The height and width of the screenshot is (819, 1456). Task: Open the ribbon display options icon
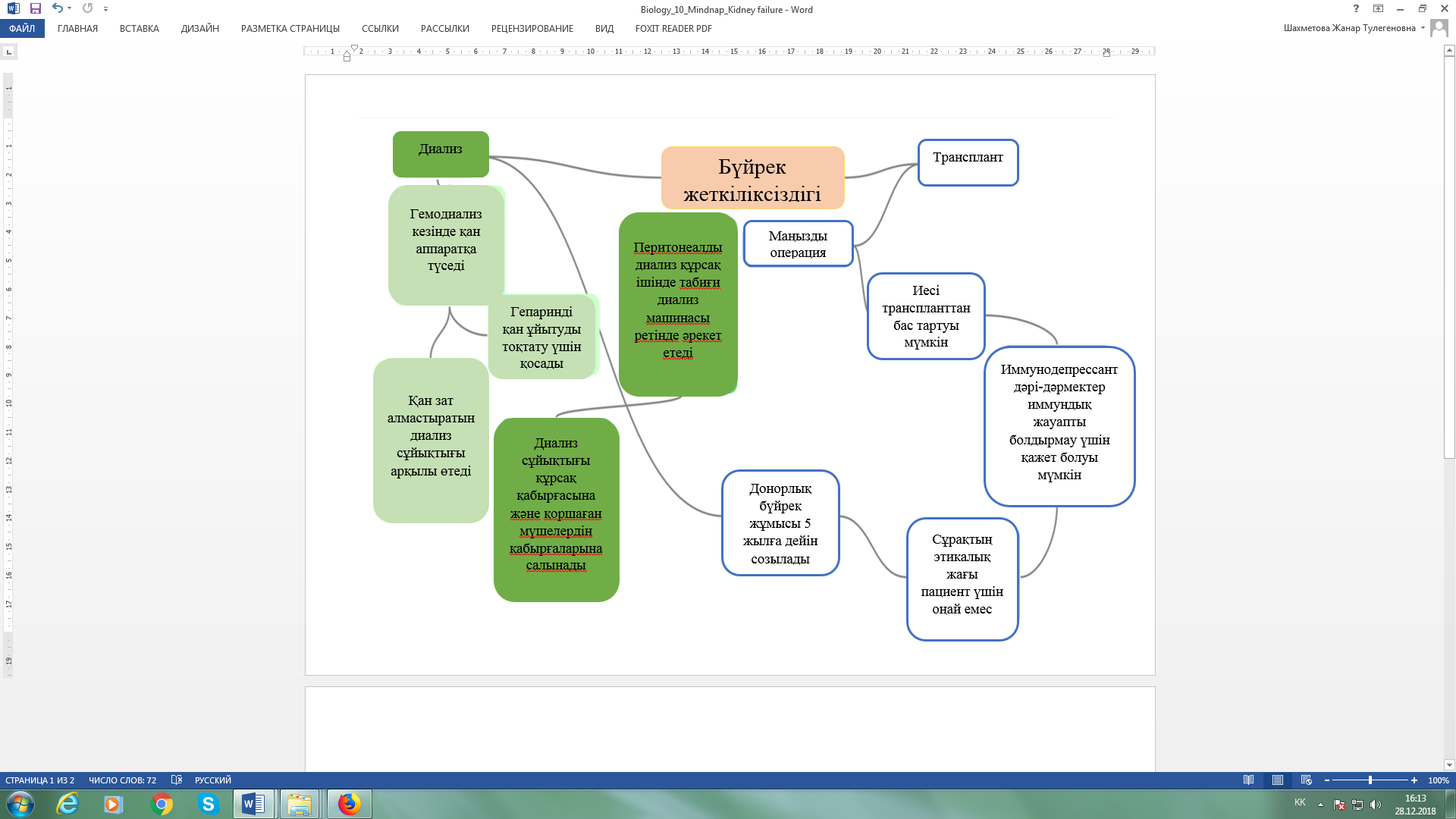(1378, 9)
